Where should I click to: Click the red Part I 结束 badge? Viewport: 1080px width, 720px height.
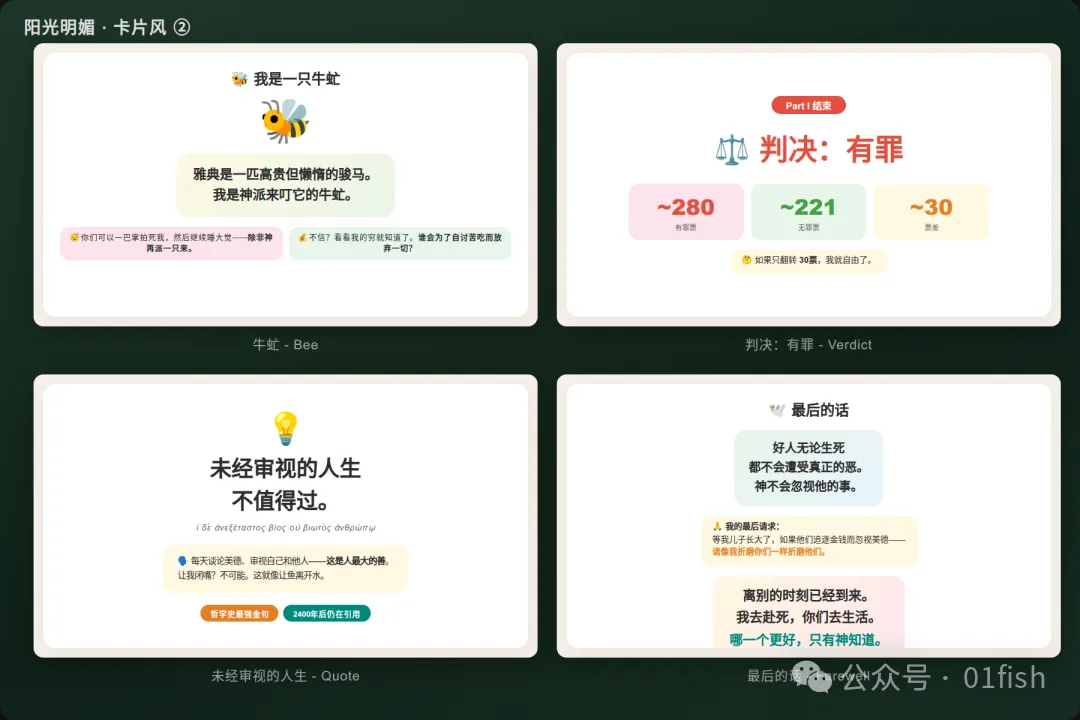tap(808, 106)
